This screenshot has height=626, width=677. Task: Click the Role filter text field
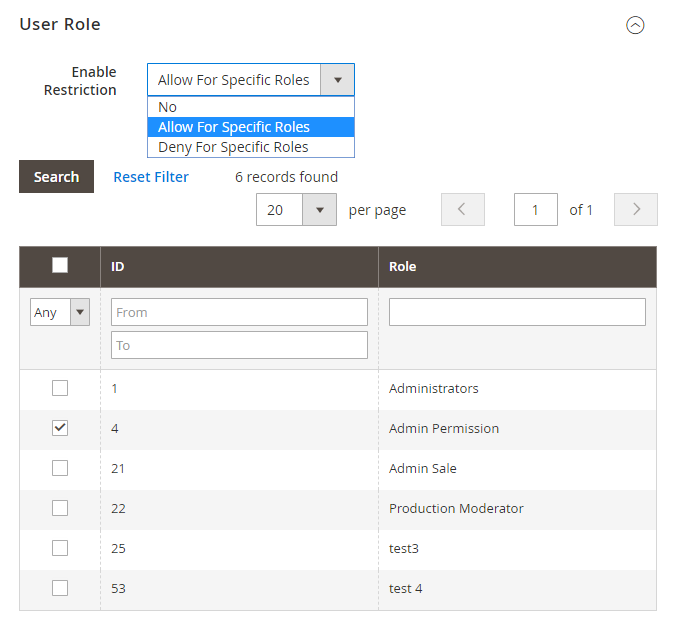[x=517, y=312]
